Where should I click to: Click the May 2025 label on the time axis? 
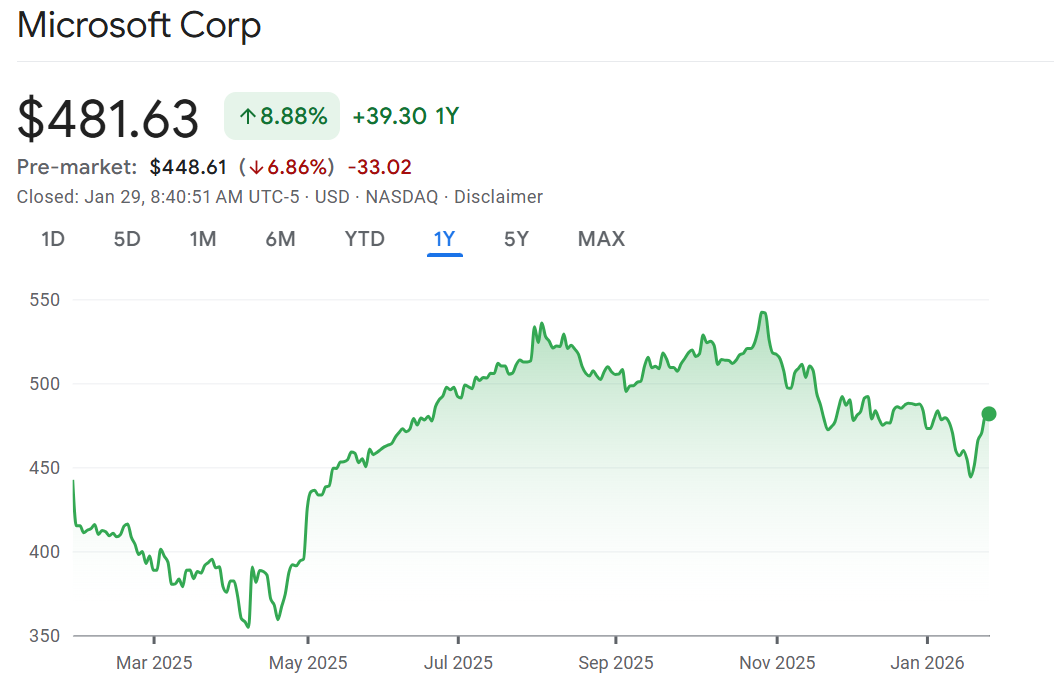click(x=308, y=663)
